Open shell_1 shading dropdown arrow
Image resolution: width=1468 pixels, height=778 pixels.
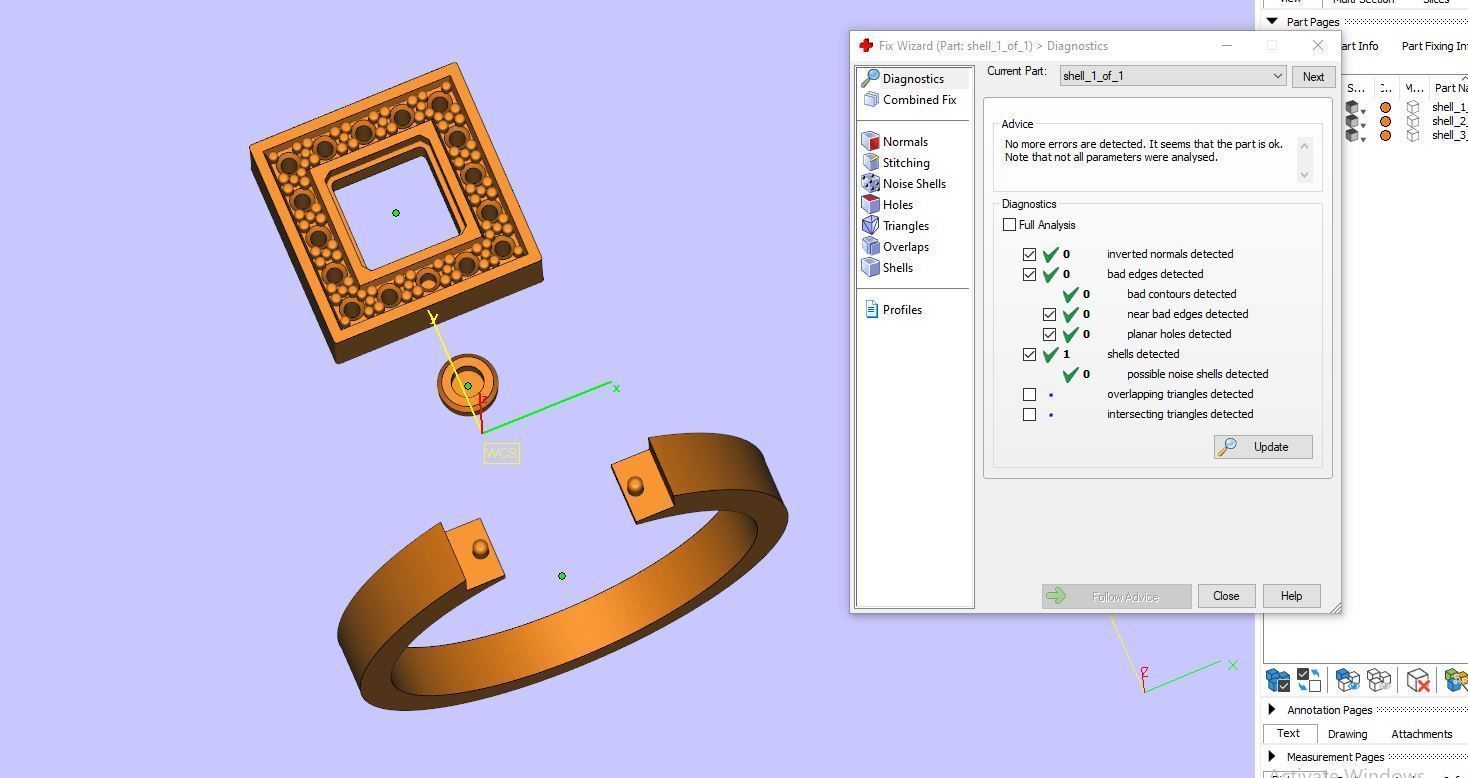1364,111
